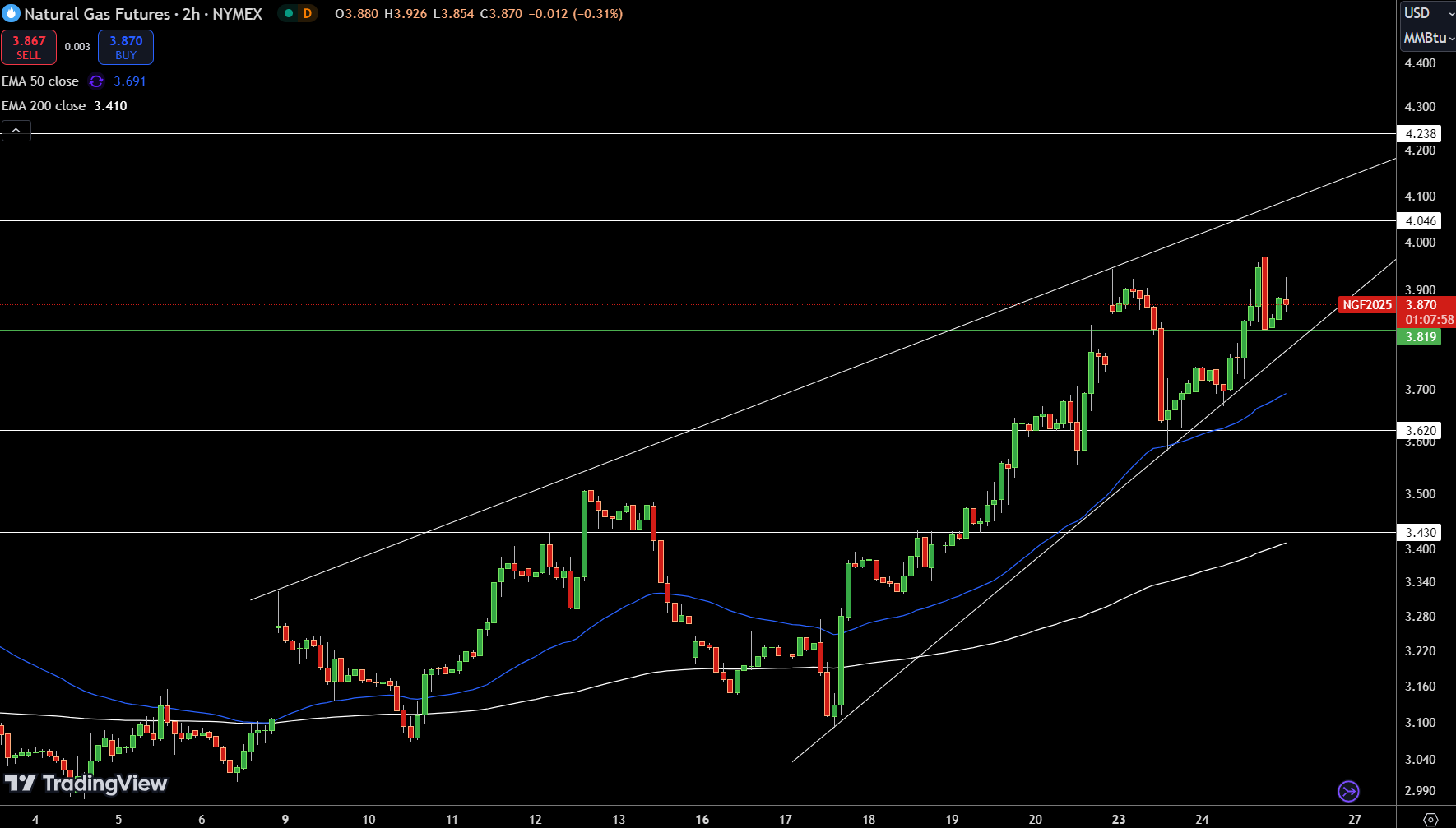Screen dimensions: 1456x828
Task: Select the EMA 200 close indicator legend
Action: tap(44, 106)
